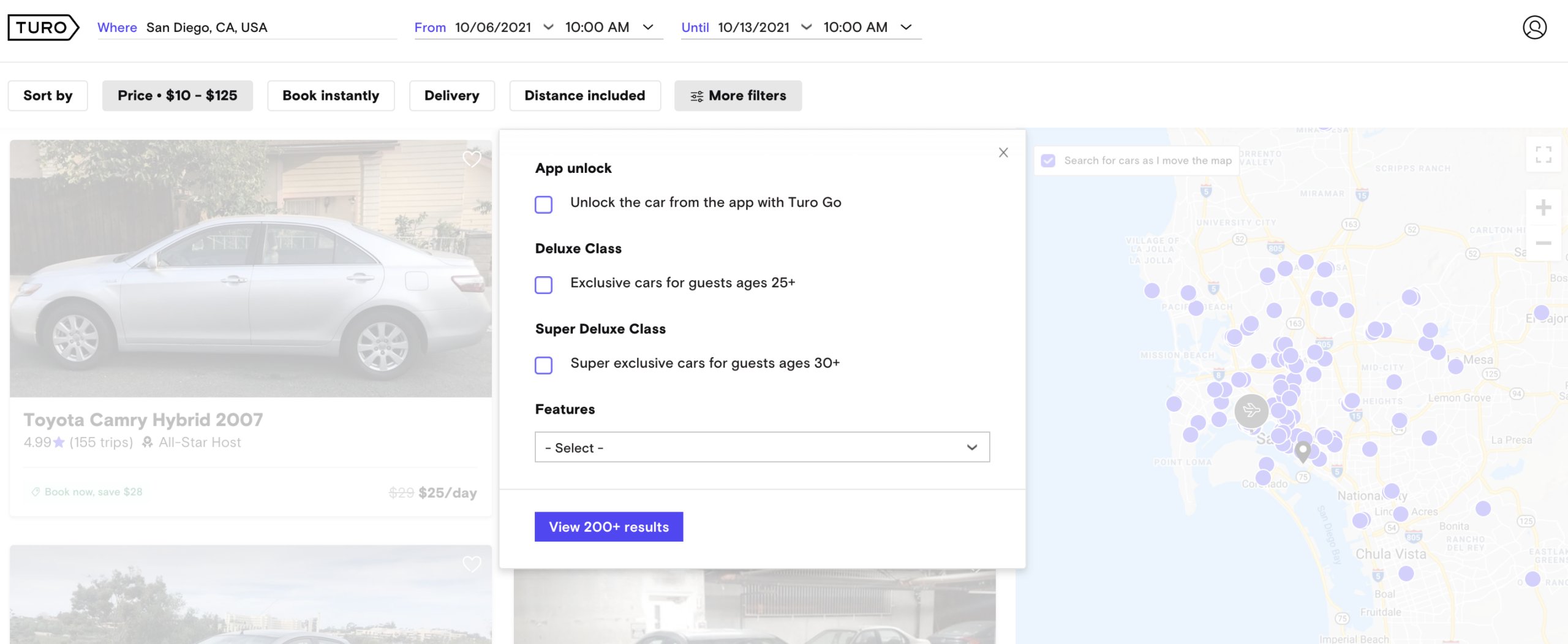Select the Book instantly filter
This screenshot has width=1568, height=644.
[x=331, y=96]
